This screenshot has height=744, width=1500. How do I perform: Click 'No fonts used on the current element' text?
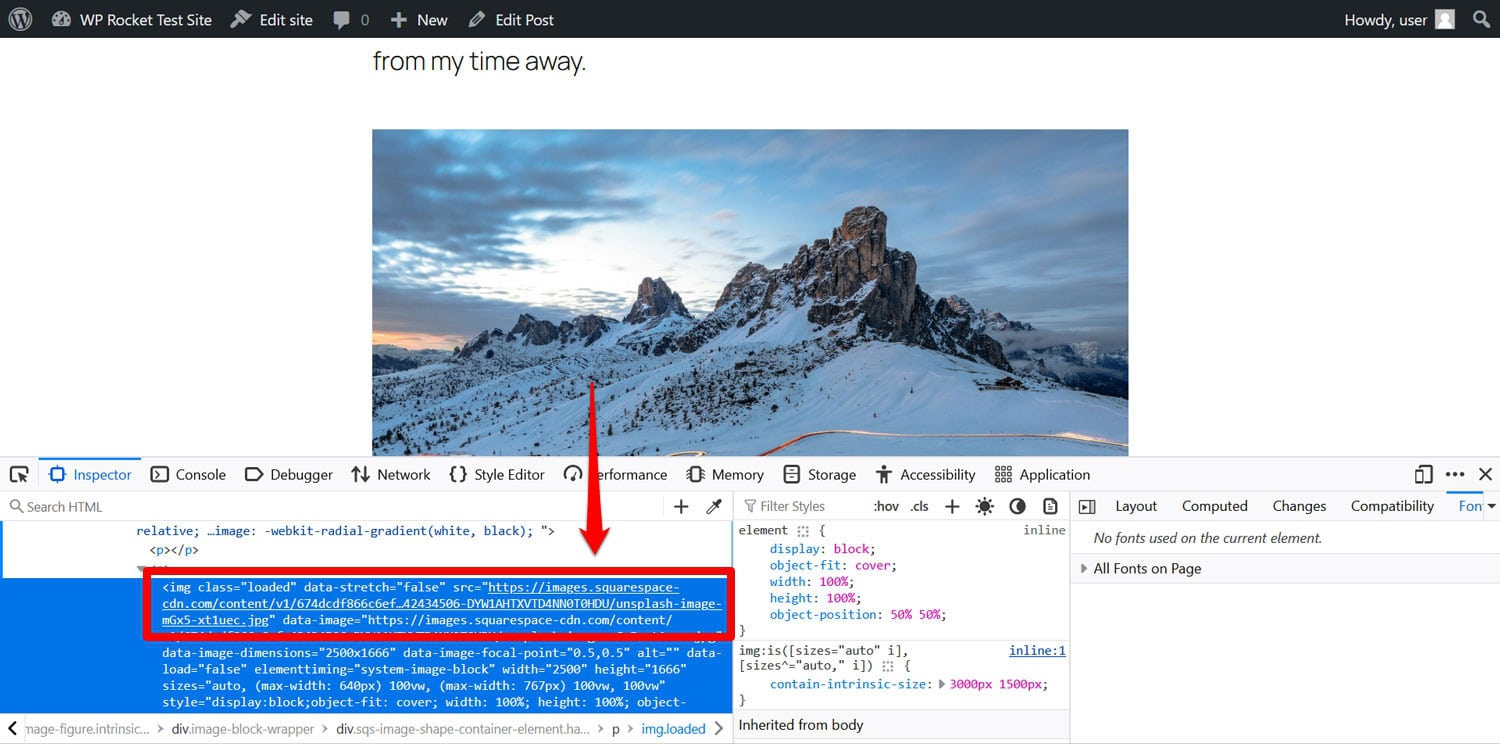[x=1207, y=538]
